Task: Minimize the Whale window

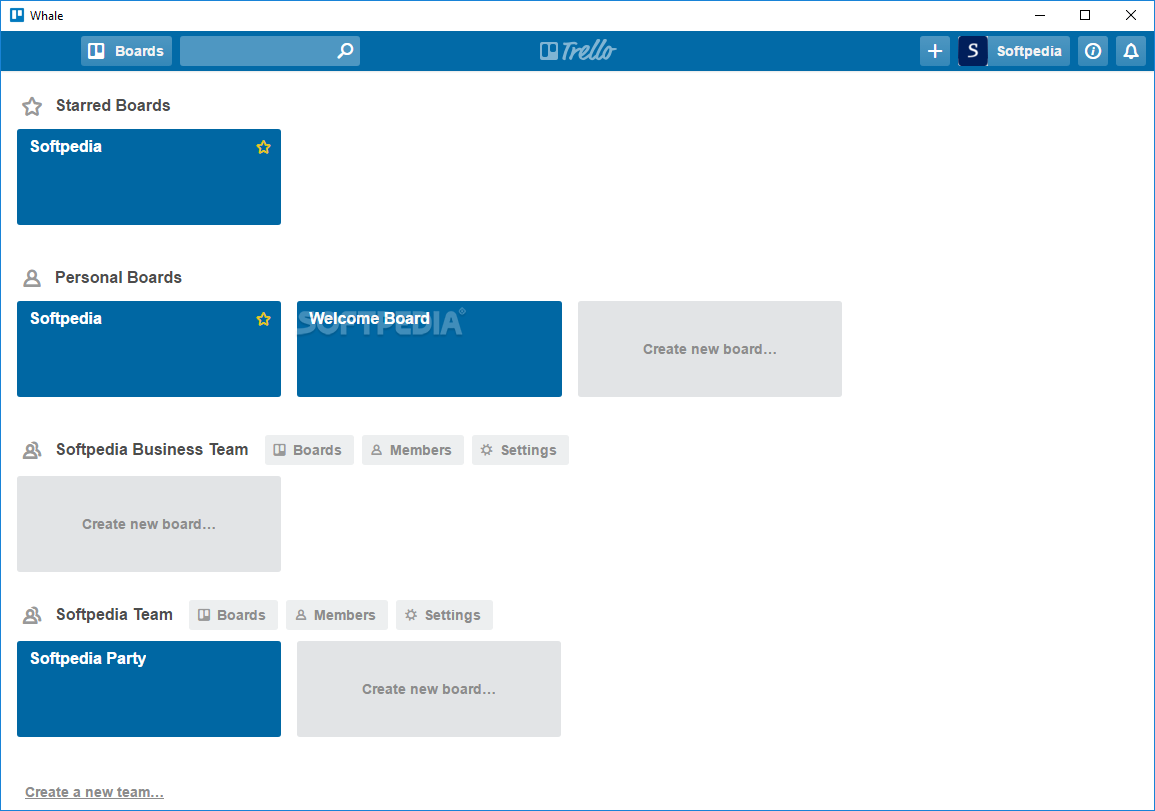Action: pyautogui.click(x=1040, y=15)
